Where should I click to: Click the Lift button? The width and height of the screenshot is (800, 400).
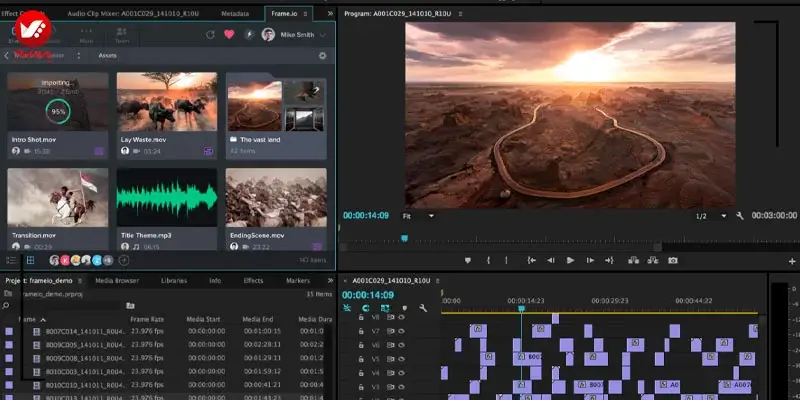634,260
